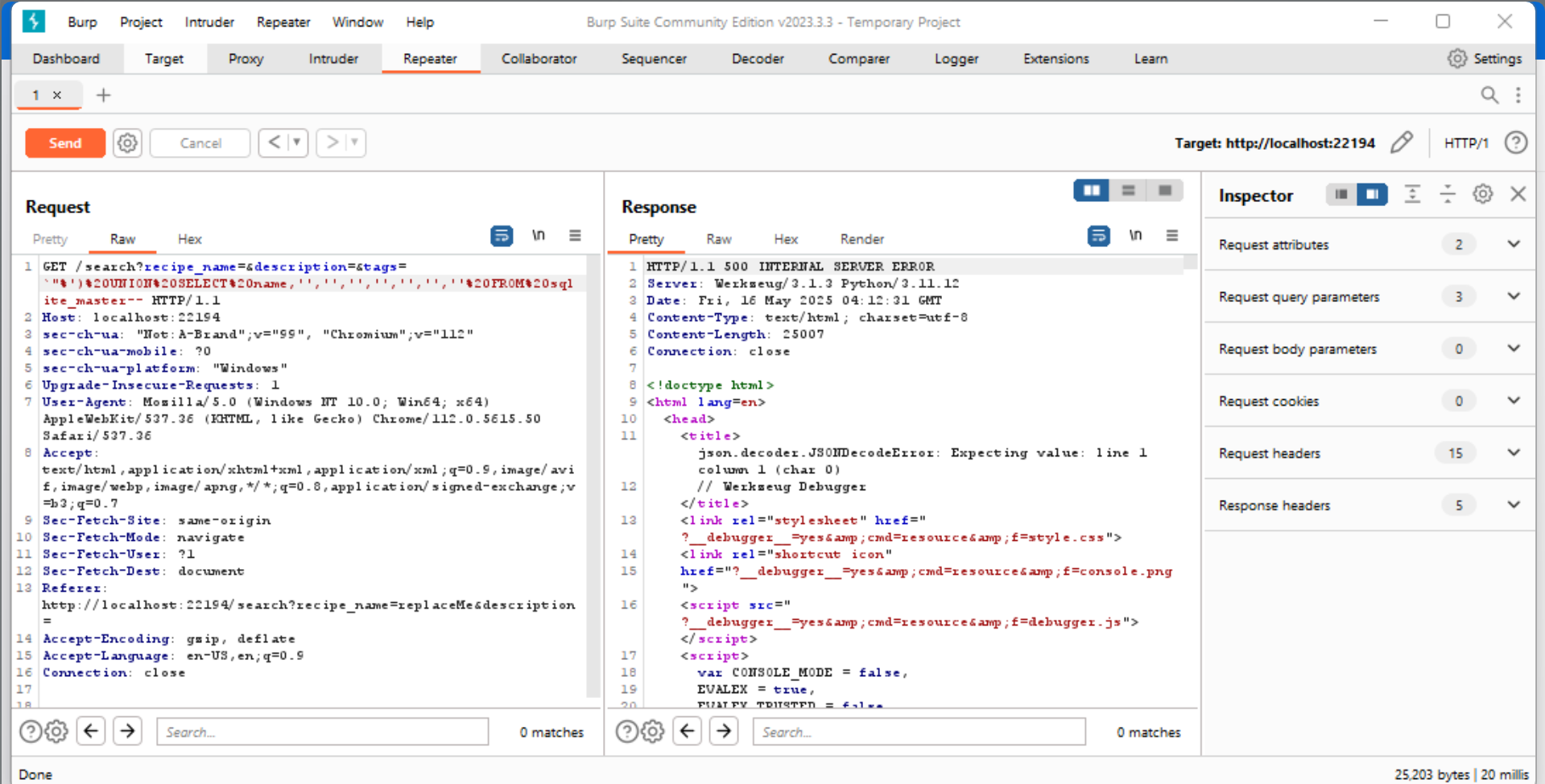Viewport: 1545px width, 784px height.
Task: Add a new Repeater tab
Action: click(x=103, y=95)
